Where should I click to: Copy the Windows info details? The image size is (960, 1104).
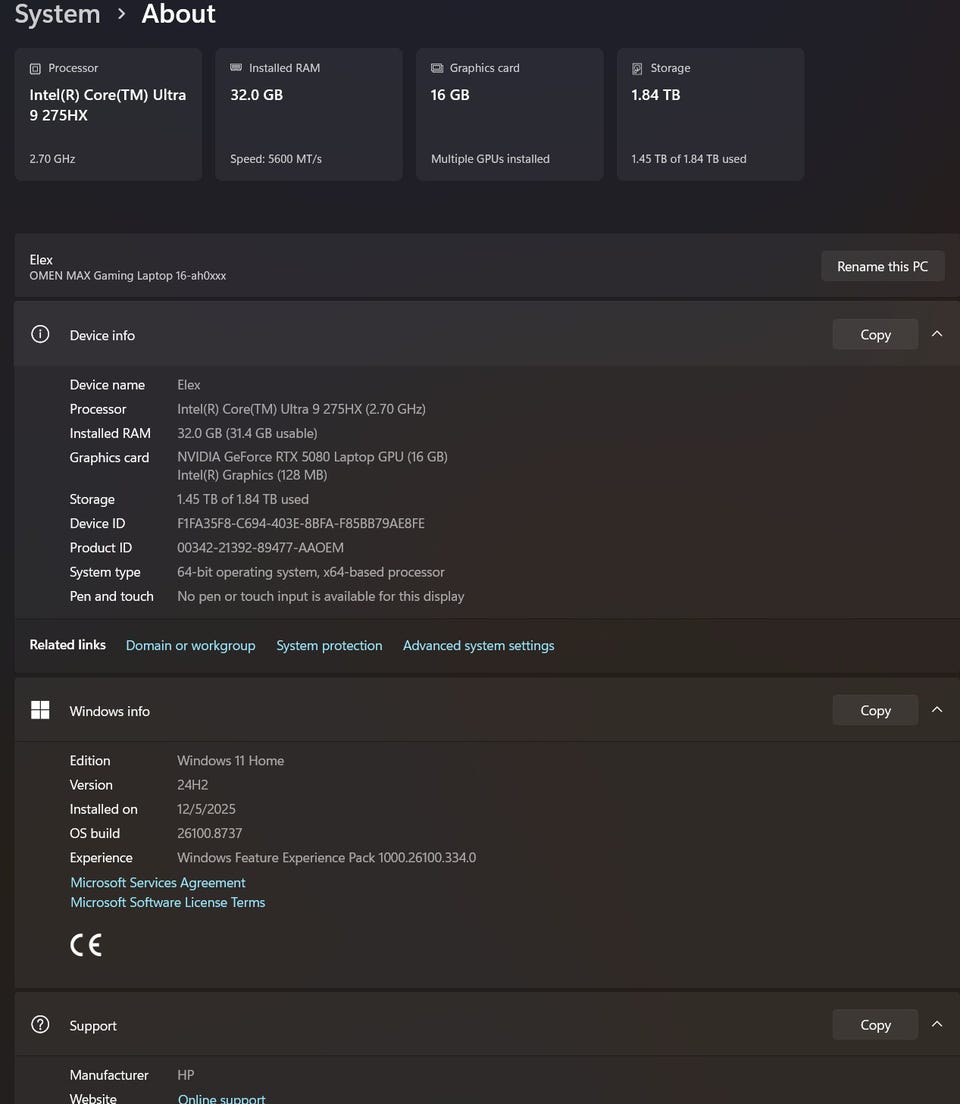[x=875, y=710]
